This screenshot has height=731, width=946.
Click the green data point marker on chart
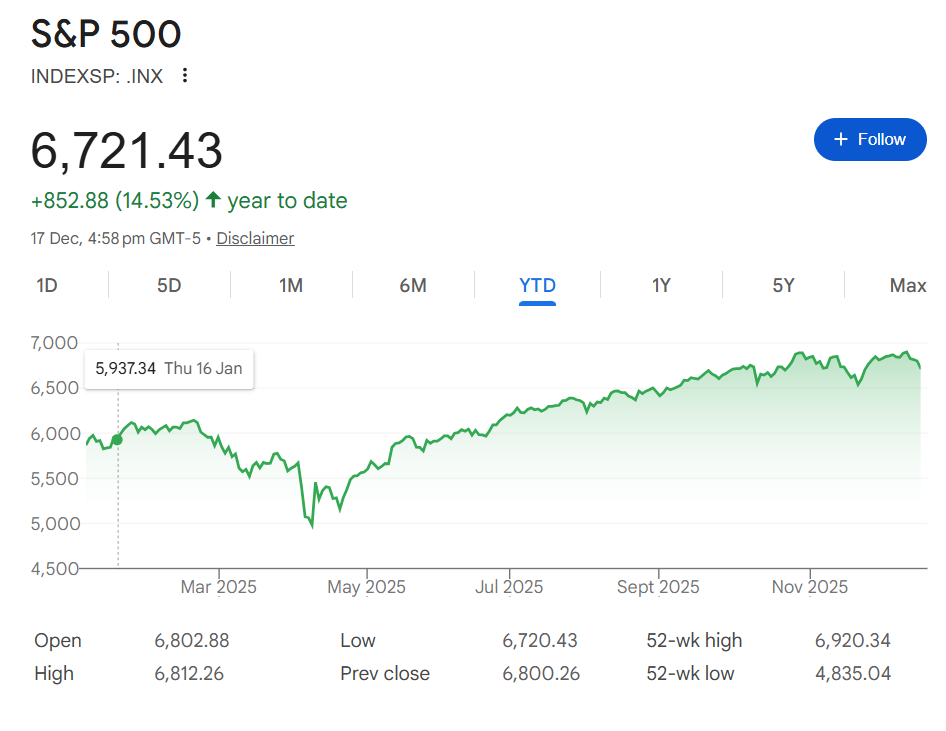click(x=118, y=439)
